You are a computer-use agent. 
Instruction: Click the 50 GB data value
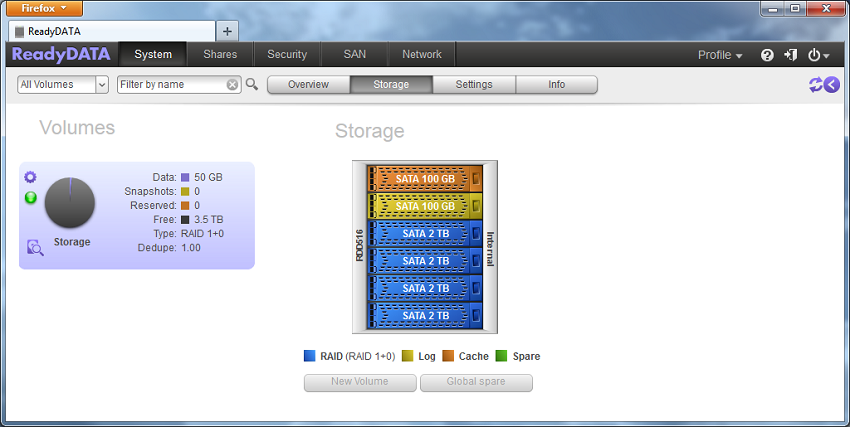[208, 177]
